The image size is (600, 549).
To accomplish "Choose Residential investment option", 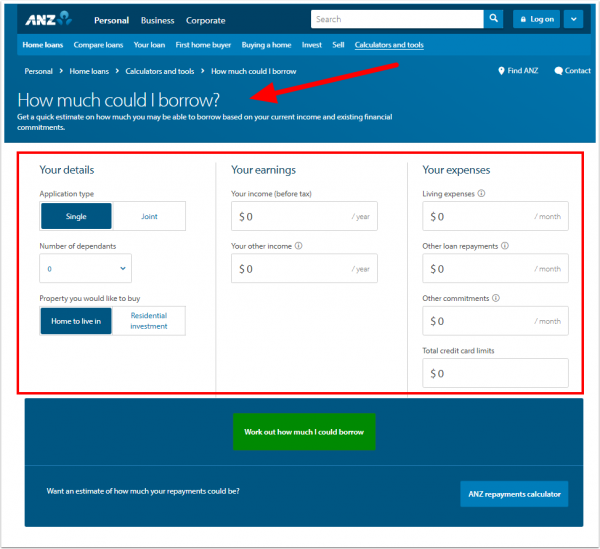I will (149, 321).
